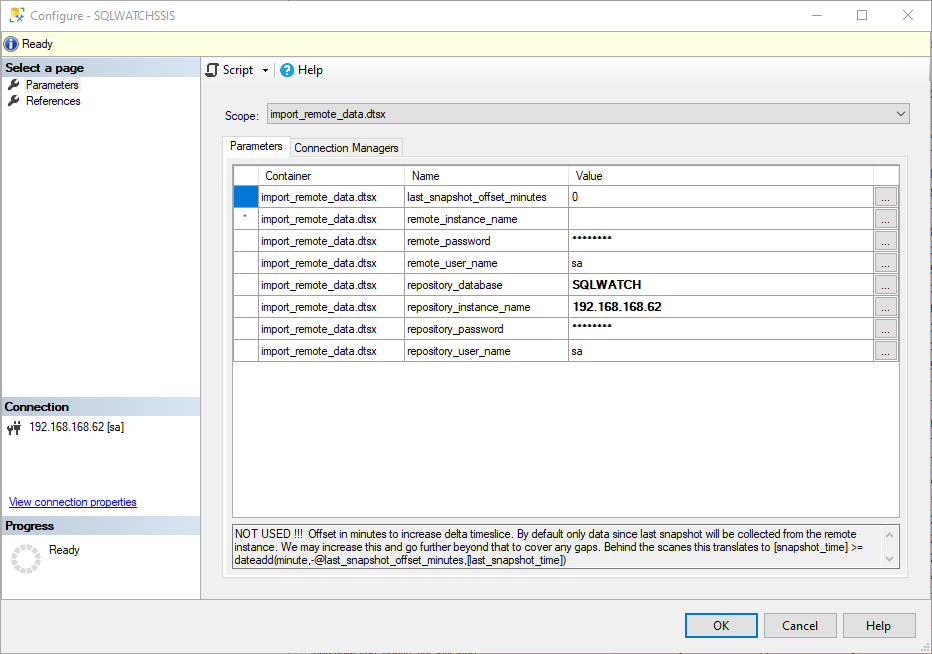Screen dimensions: 932x654
Task: Select the Parameters page wrench icon
Action: click(x=14, y=84)
